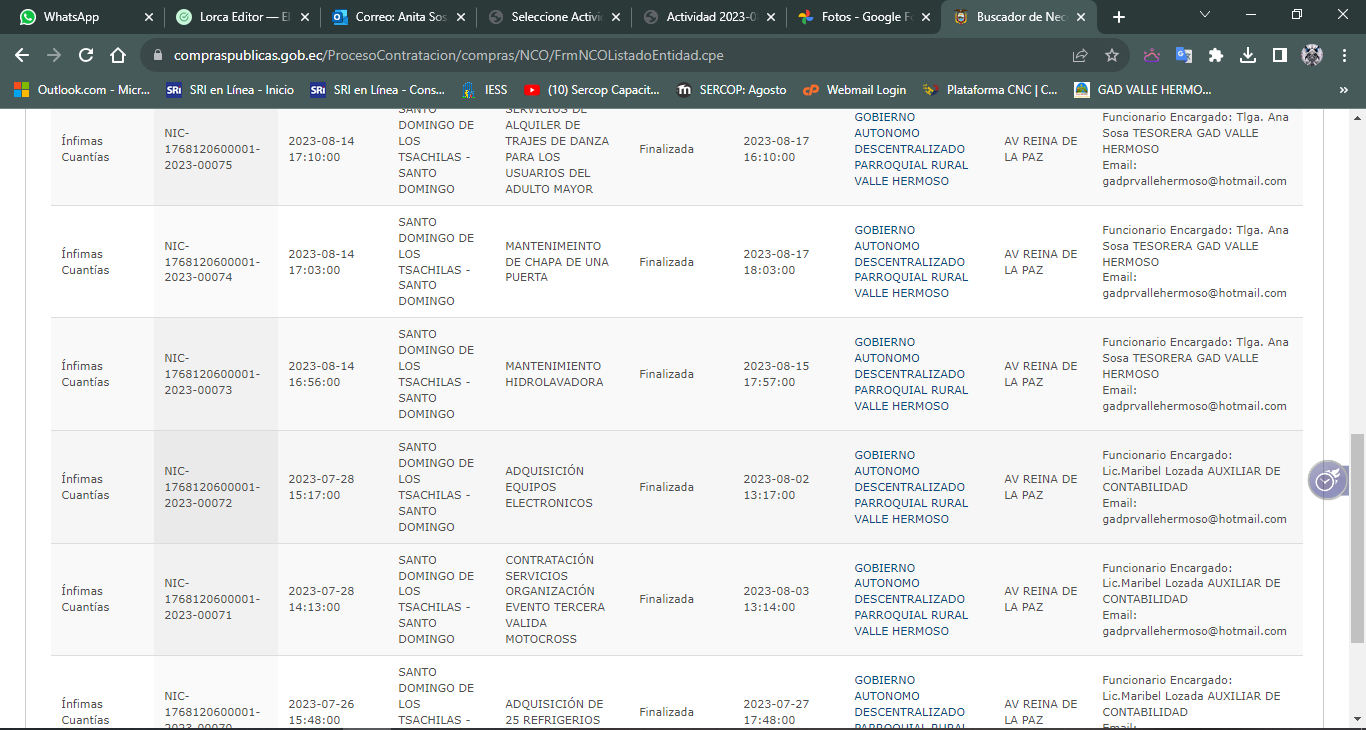
Task: Open a new tab with the plus button
Action: (1119, 17)
